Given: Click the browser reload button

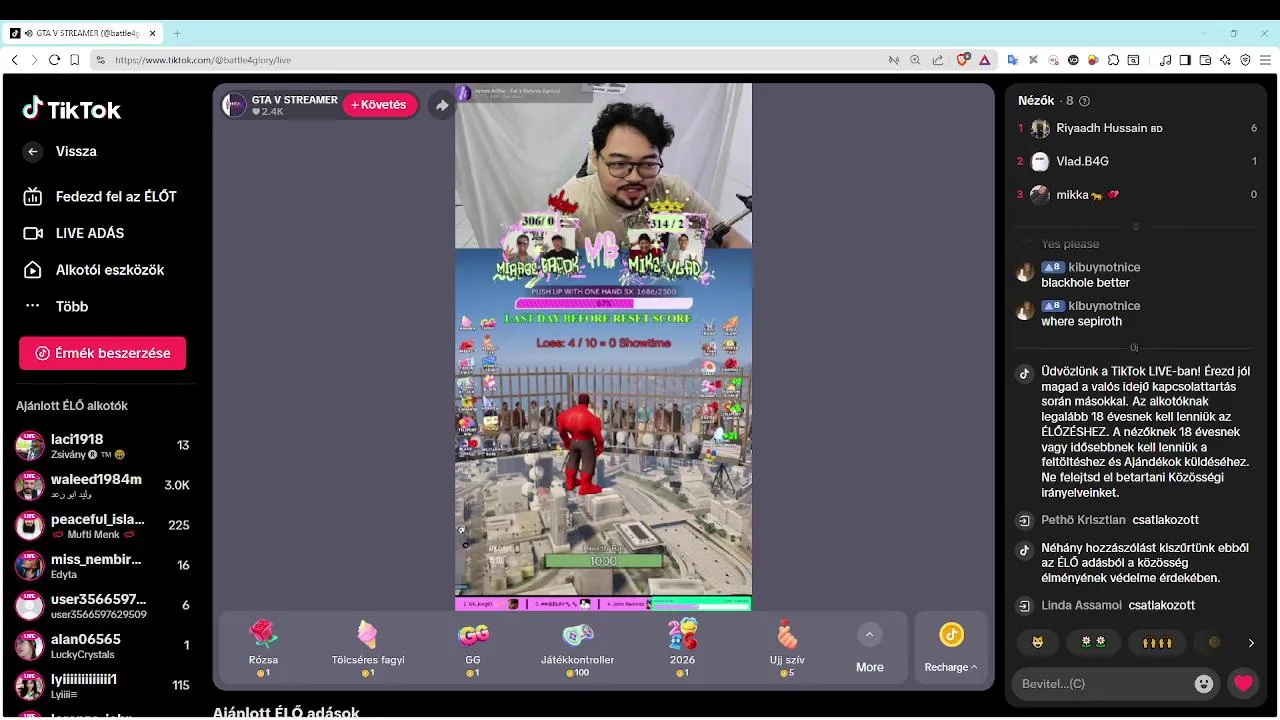Looking at the screenshot, I should tap(54, 60).
